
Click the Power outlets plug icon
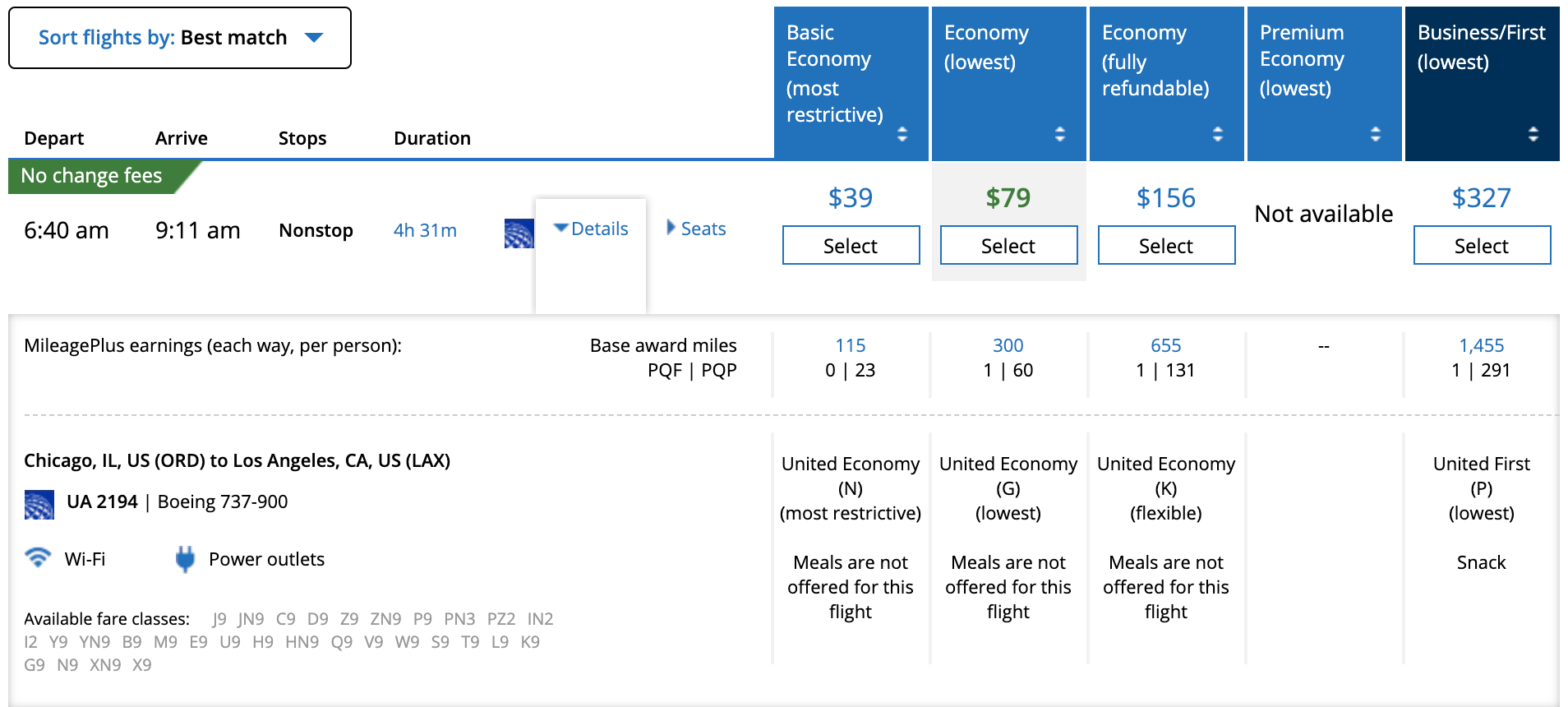[x=185, y=559]
